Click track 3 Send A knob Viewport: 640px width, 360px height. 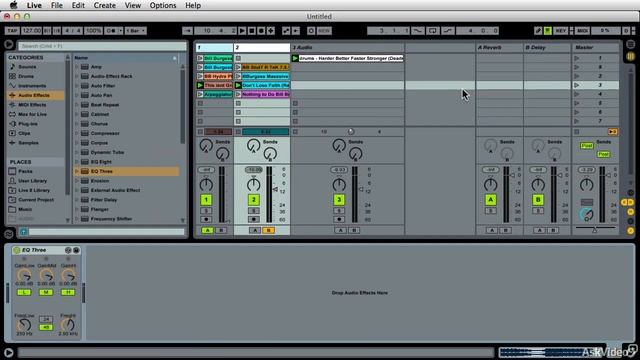point(339,146)
